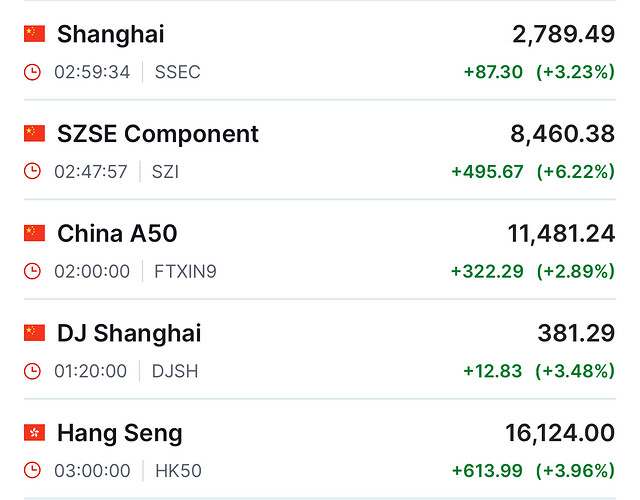Click the Shanghai price 2,789.49
The height and width of the screenshot is (500, 640).
[563, 34]
